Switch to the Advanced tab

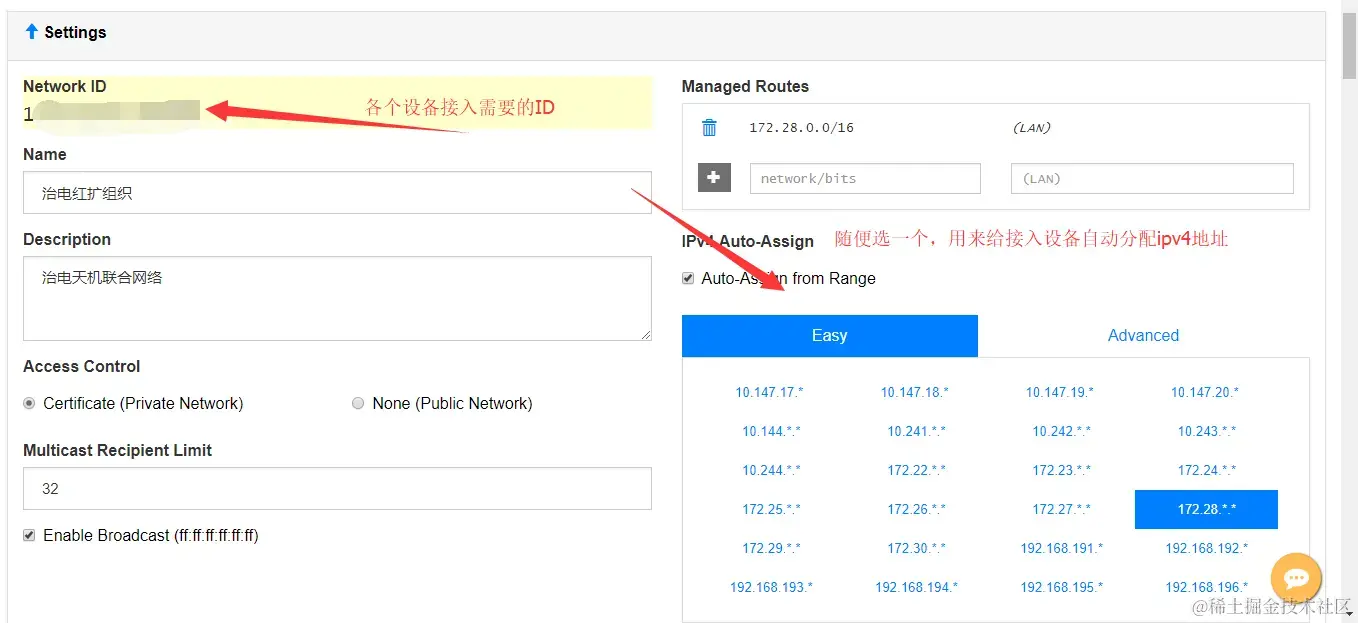point(1143,335)
